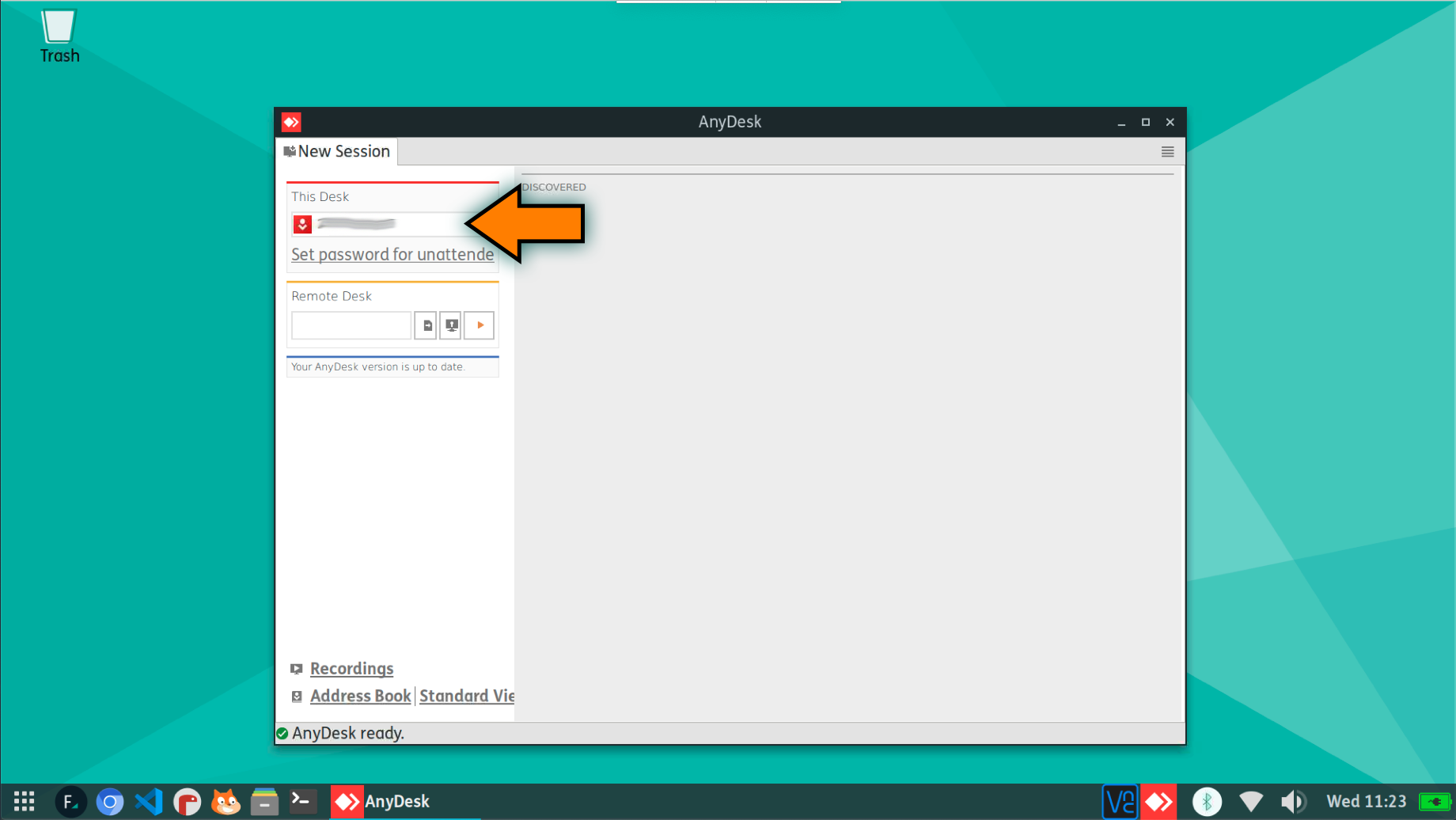Screen dimensions: 1456x820
Task: Click the Address Book icon
Action: point(297,697)
